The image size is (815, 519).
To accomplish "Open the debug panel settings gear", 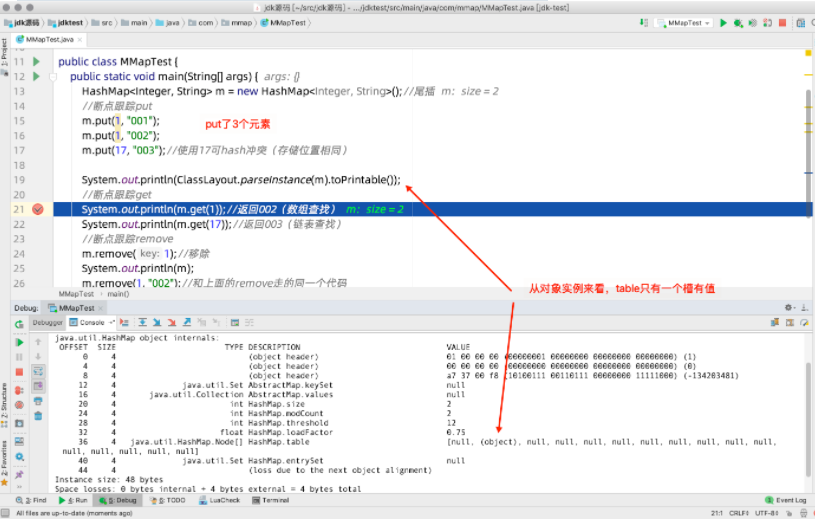I will 788,308.
